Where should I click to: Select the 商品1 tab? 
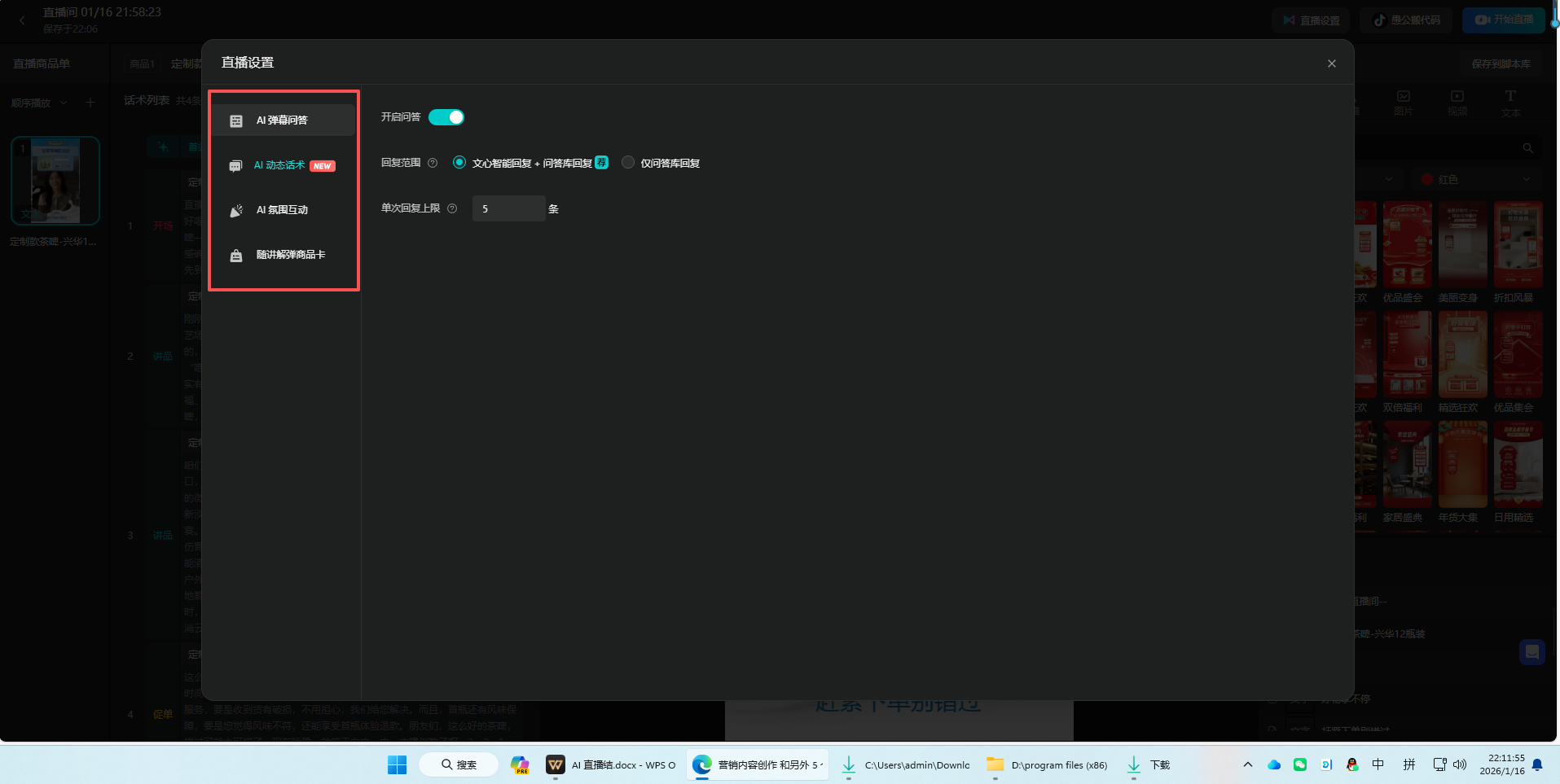coord(142,64)
